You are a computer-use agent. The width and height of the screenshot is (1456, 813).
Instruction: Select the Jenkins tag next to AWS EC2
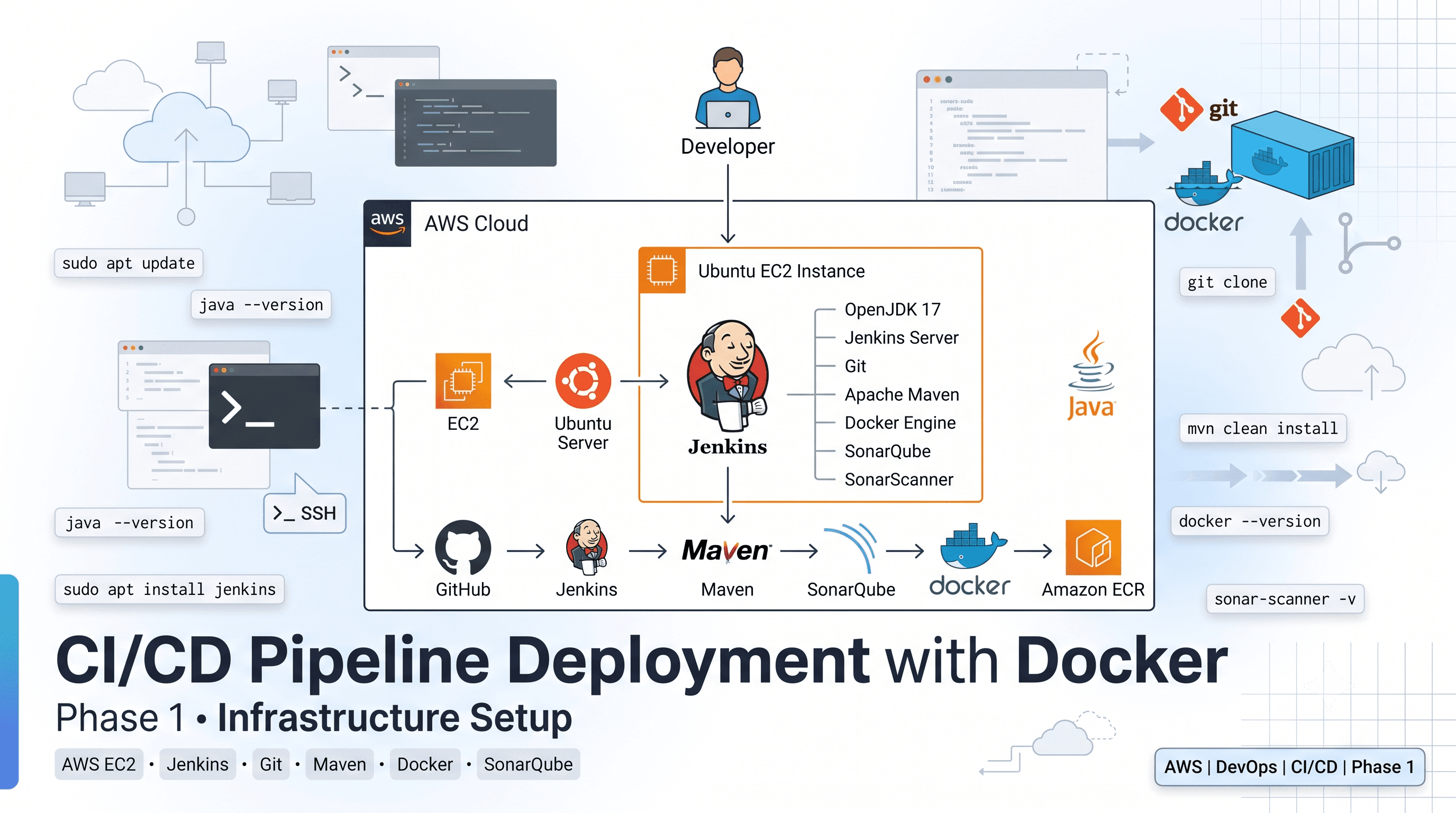pyautogui.click(x=197, y=764)
